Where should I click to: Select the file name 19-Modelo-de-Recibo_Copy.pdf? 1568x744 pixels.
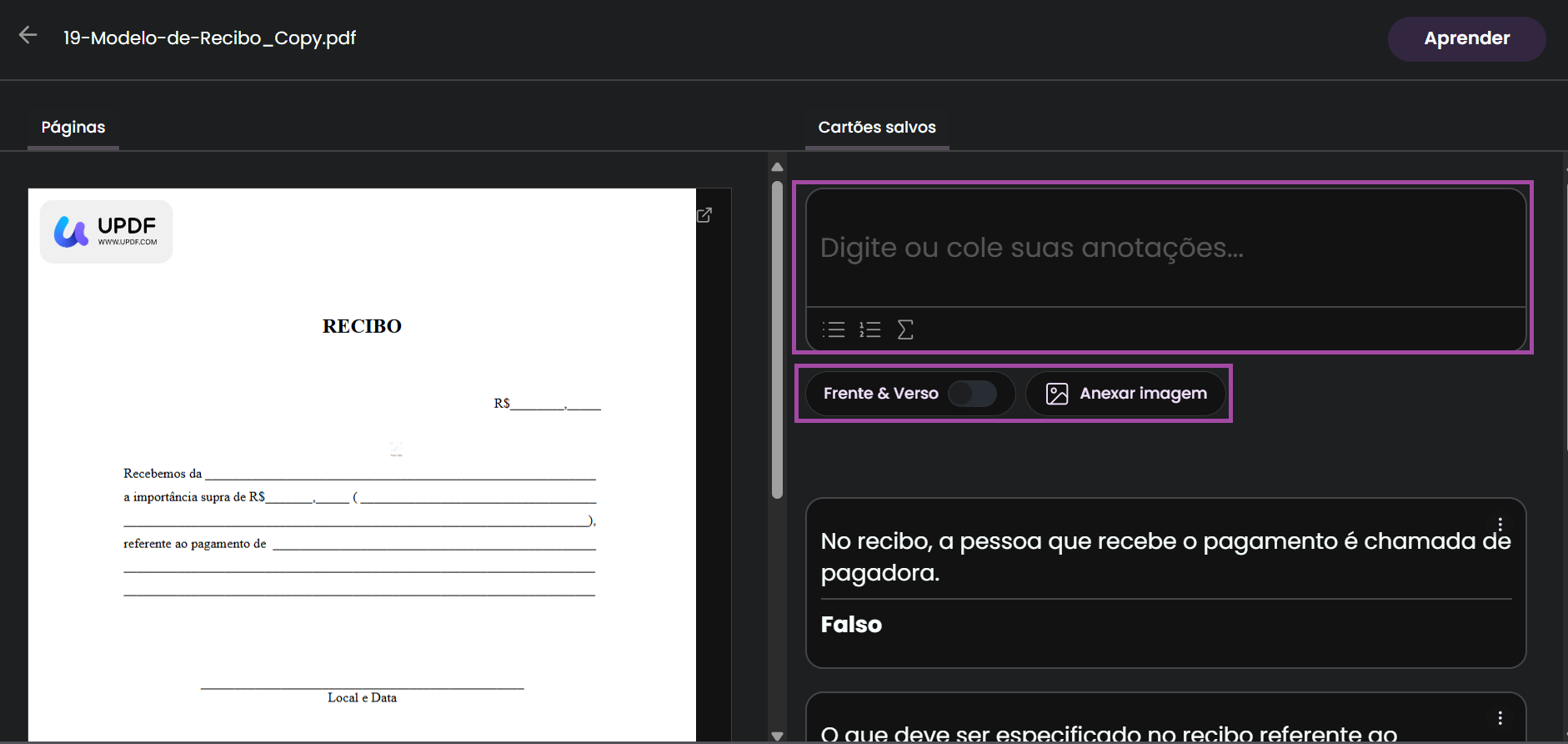[210, 38]
